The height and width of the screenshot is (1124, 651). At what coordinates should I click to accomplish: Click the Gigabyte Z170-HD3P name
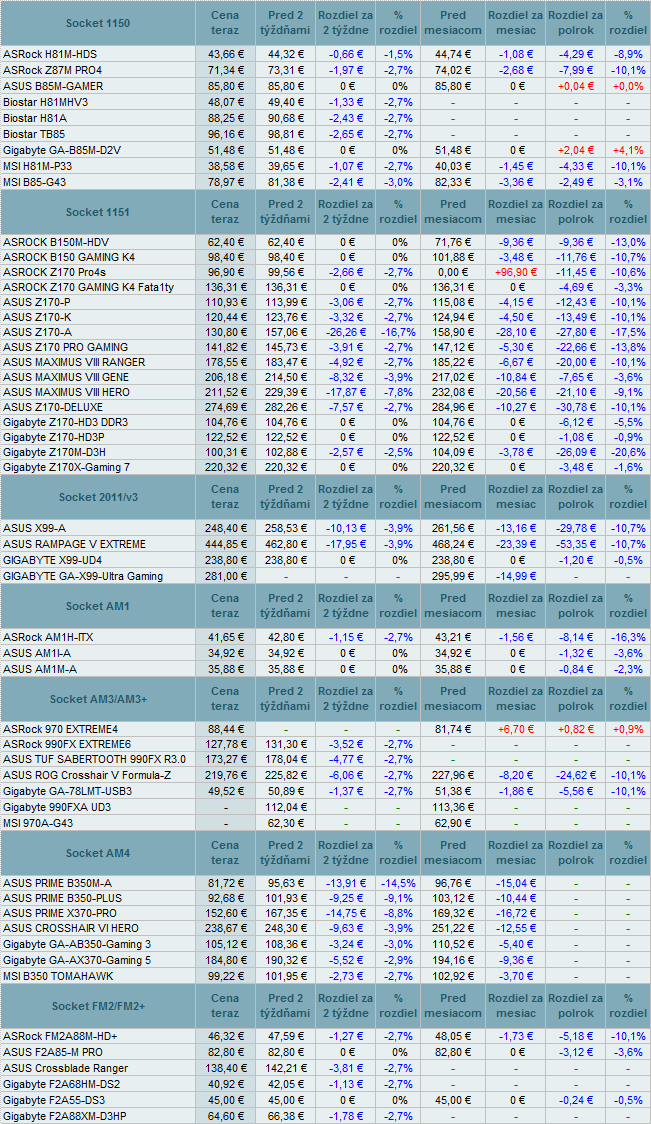click(54, 437)
